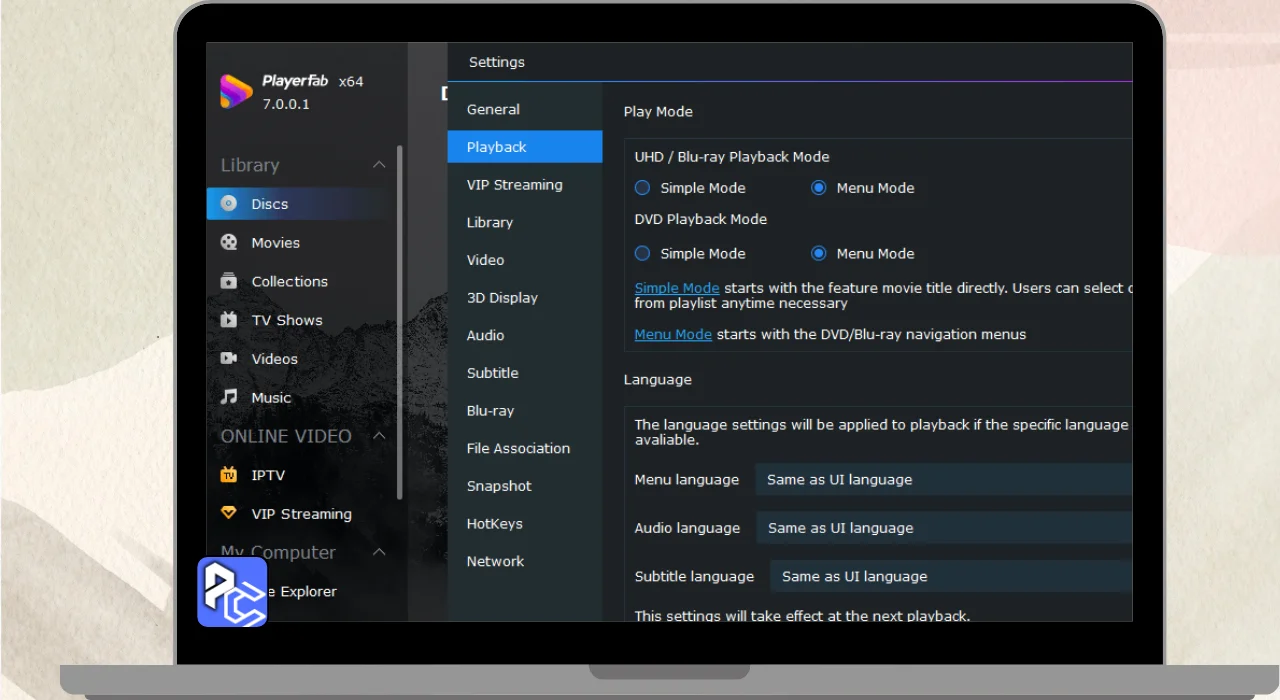Click the sidebar vertical scrollbar
Viewport: 1280px width, 700px height.
pyautogui.click(x=400, y=320)
